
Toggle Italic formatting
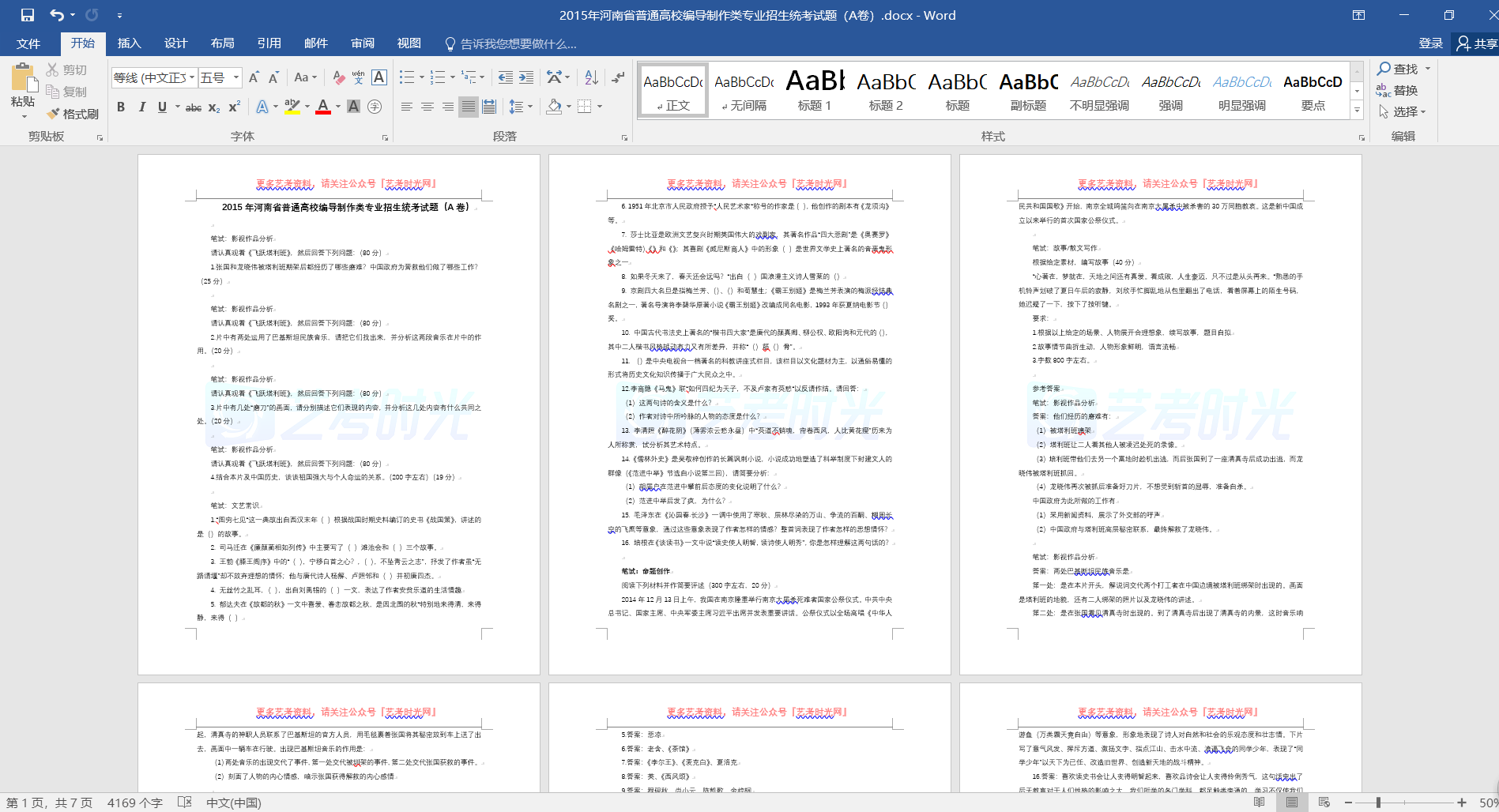[141, 107]
